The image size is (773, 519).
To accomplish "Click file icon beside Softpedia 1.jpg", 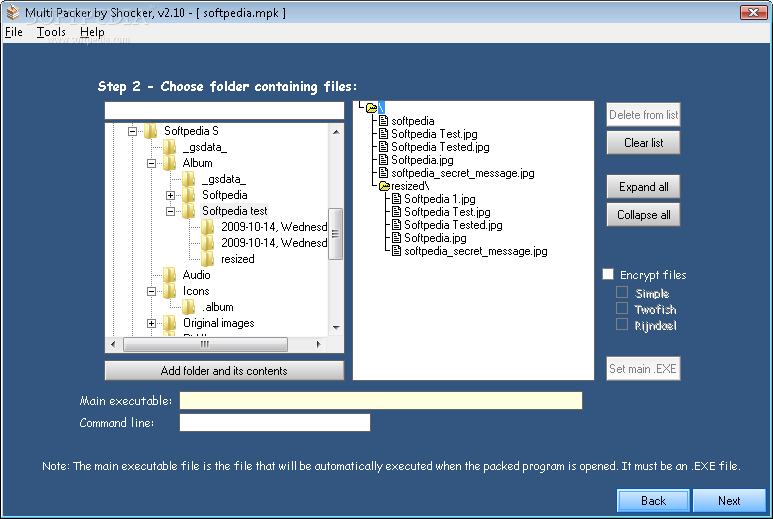I will tap(396, 199).
